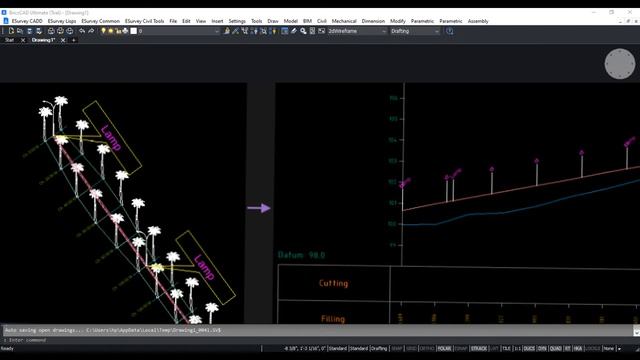Add a new drawing tab with plus button

click(x=73, y=40)
